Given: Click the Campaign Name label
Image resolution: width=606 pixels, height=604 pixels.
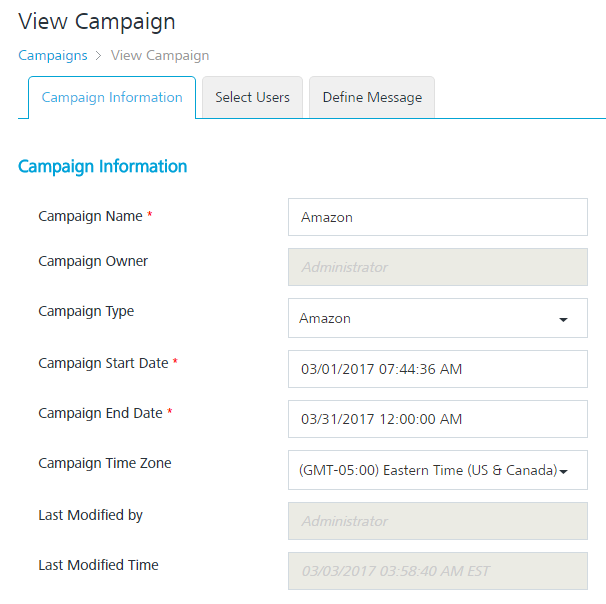Looking at the screenshot, I should (x=90, y=216).
